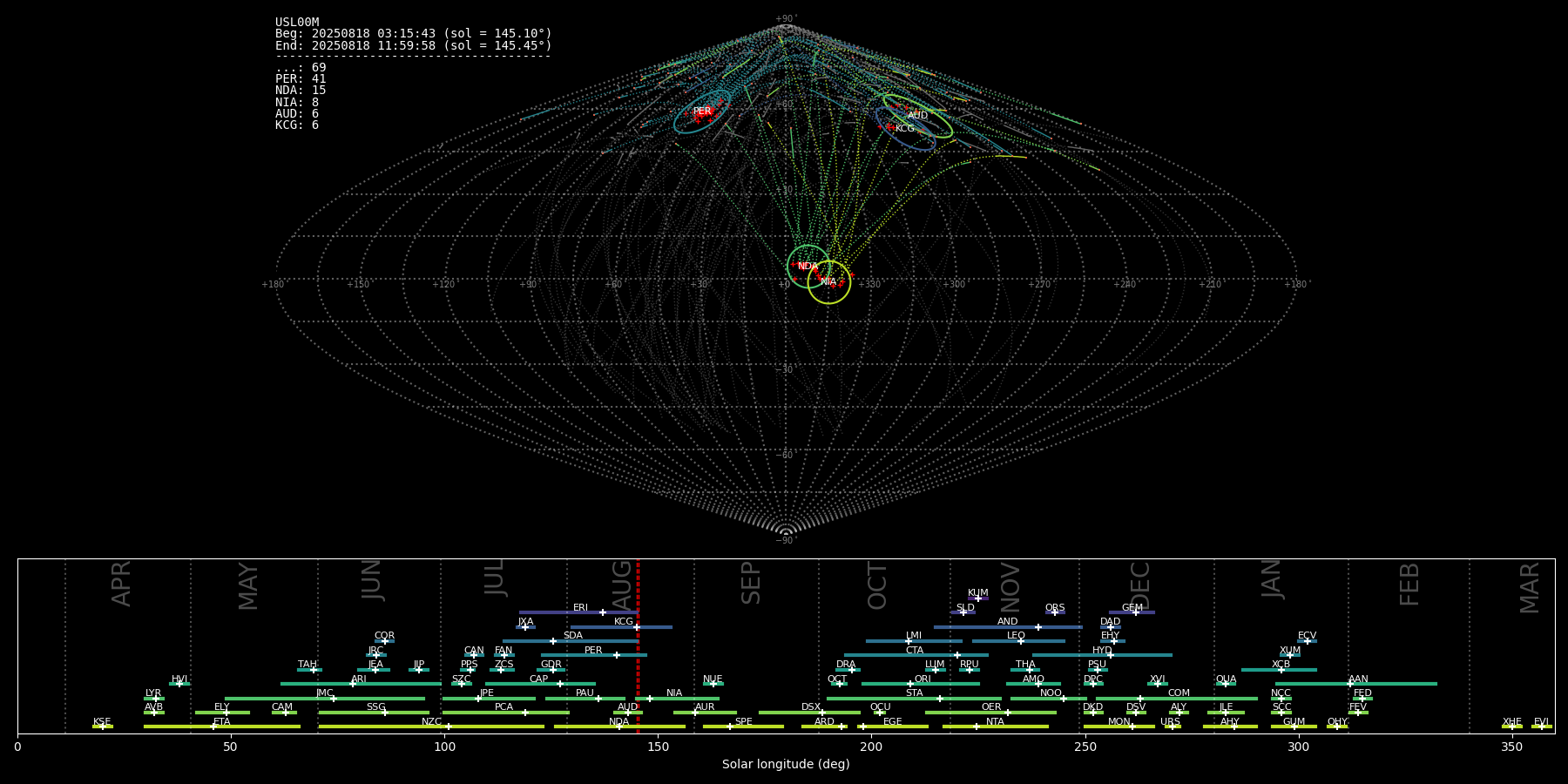Click the NDA radiant circle on the sky map

(x=808, y=266)
